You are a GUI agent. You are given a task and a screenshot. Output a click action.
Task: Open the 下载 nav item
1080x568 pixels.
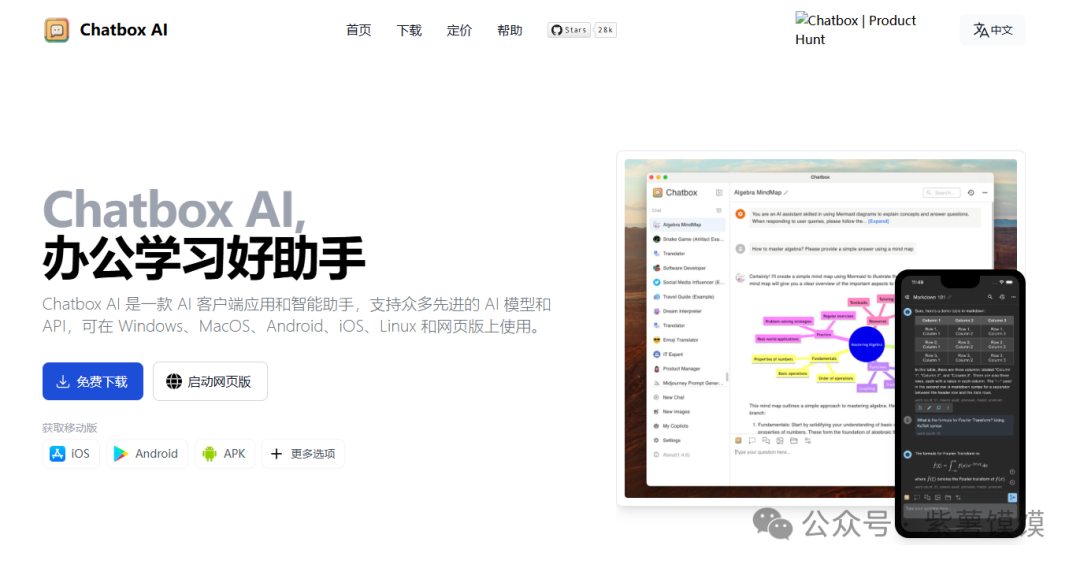click(x=409, y=30)
